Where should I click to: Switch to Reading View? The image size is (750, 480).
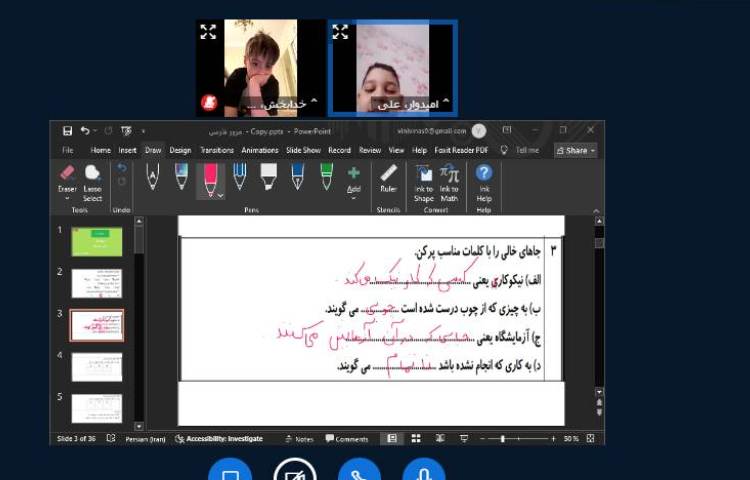click(x=440, y=438)
